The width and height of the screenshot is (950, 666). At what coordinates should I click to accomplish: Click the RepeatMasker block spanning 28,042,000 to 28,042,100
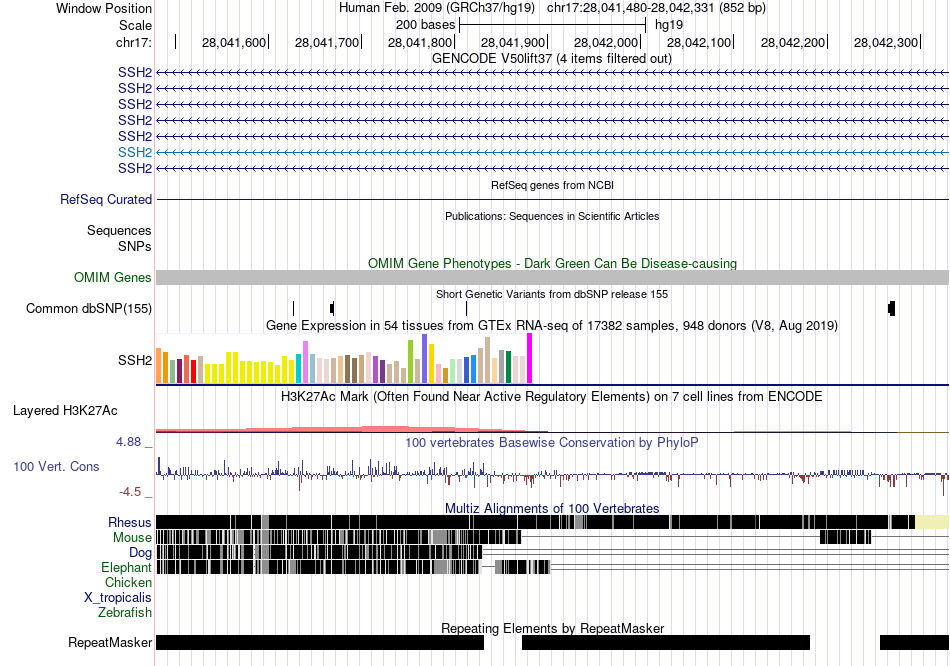coord(666,642)
